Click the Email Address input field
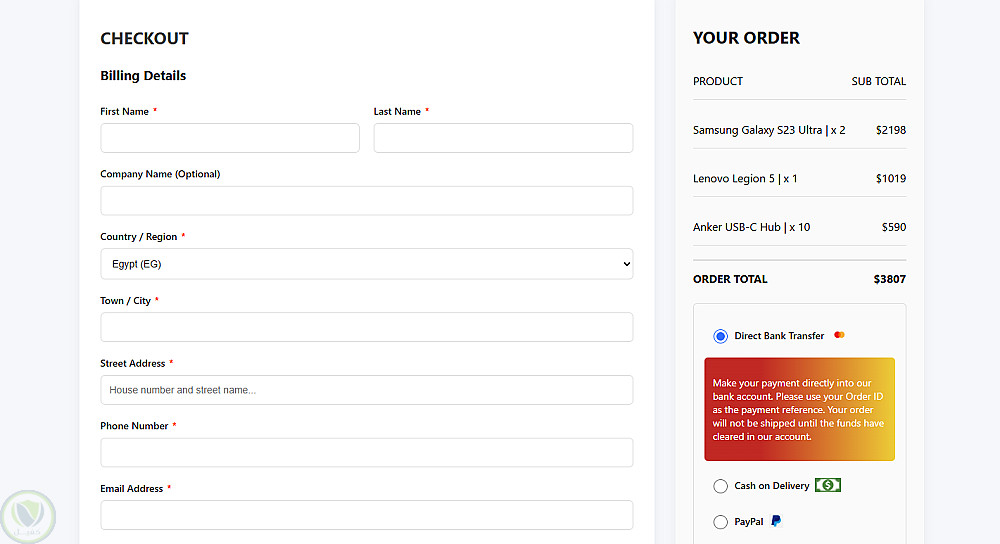Screen dimensions: 1000x544 click(367, 515)
